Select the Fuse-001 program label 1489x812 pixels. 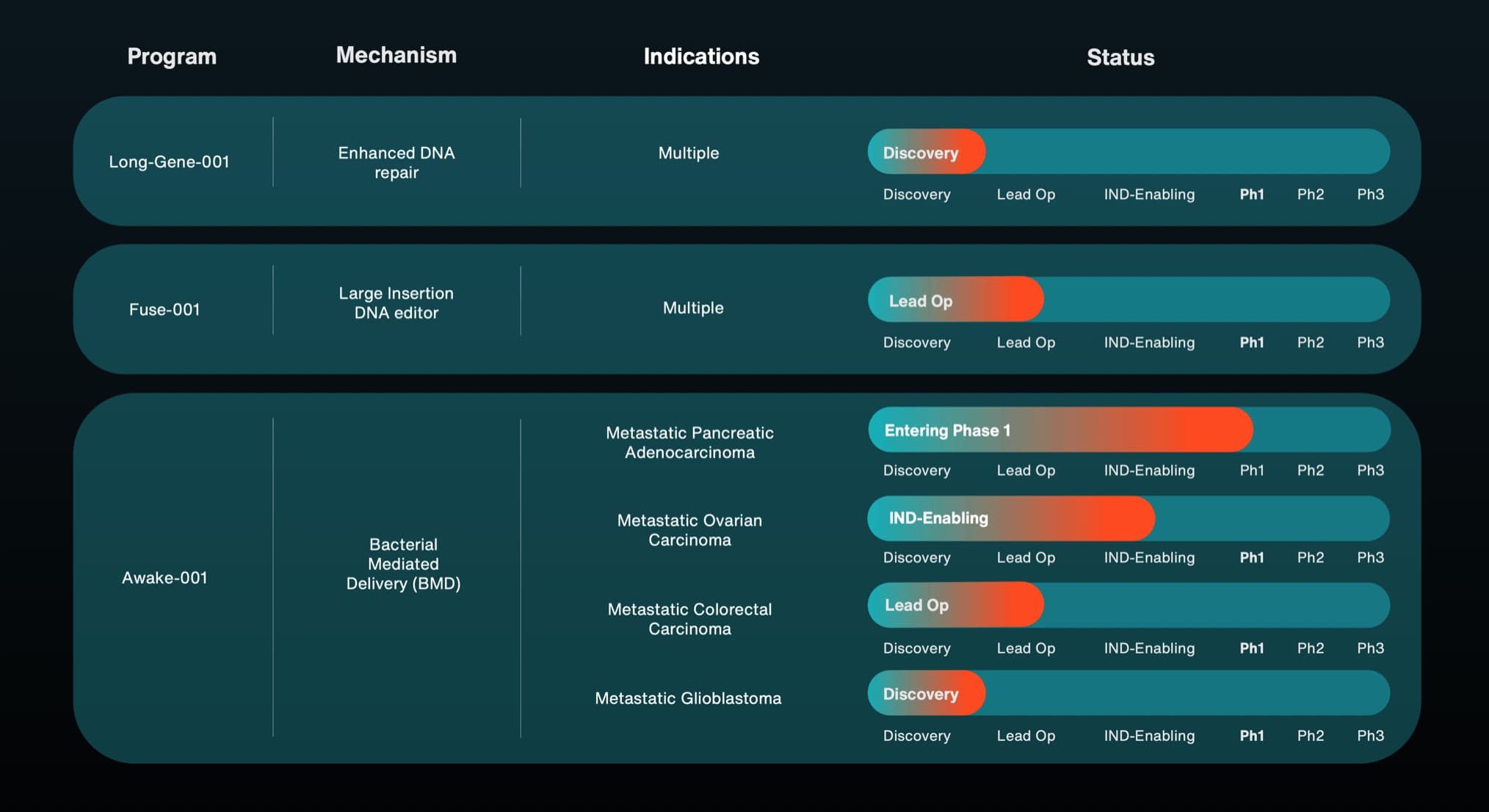point(164,310)
